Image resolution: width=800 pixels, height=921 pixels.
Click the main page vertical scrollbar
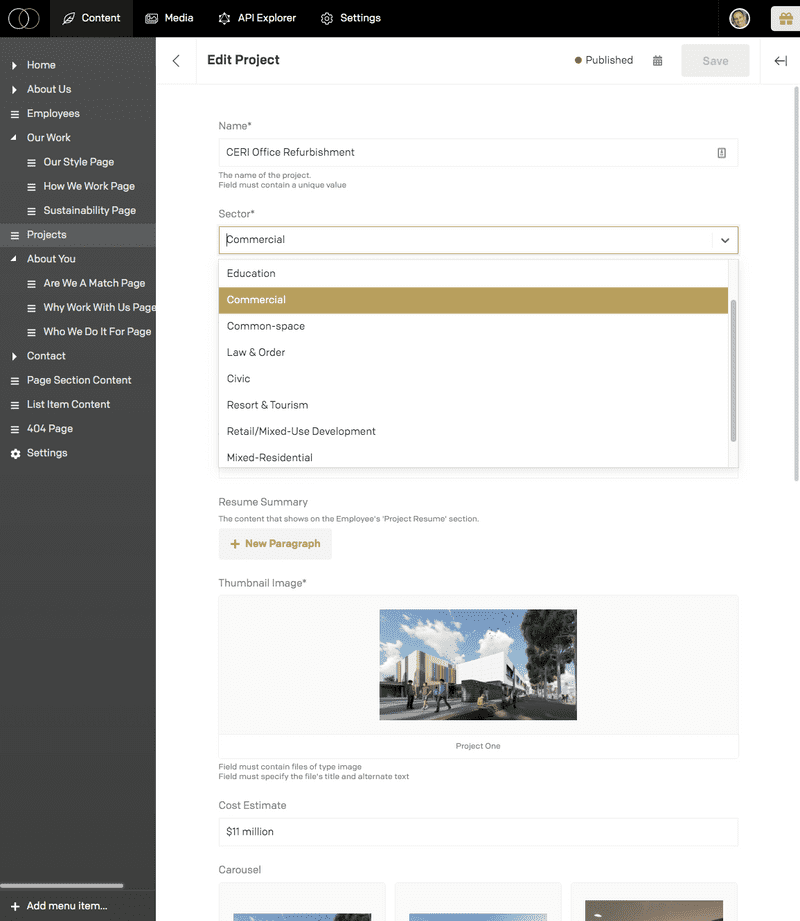[x=796, y=282]
